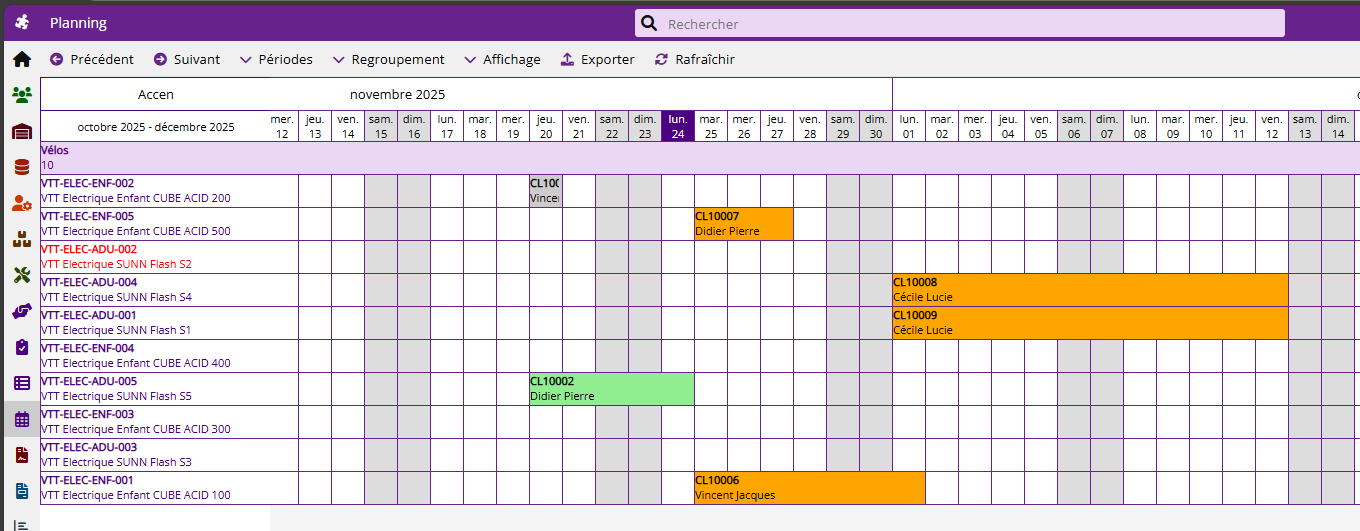Refresh the planning with Rafraîchir

tap(694, 60)
